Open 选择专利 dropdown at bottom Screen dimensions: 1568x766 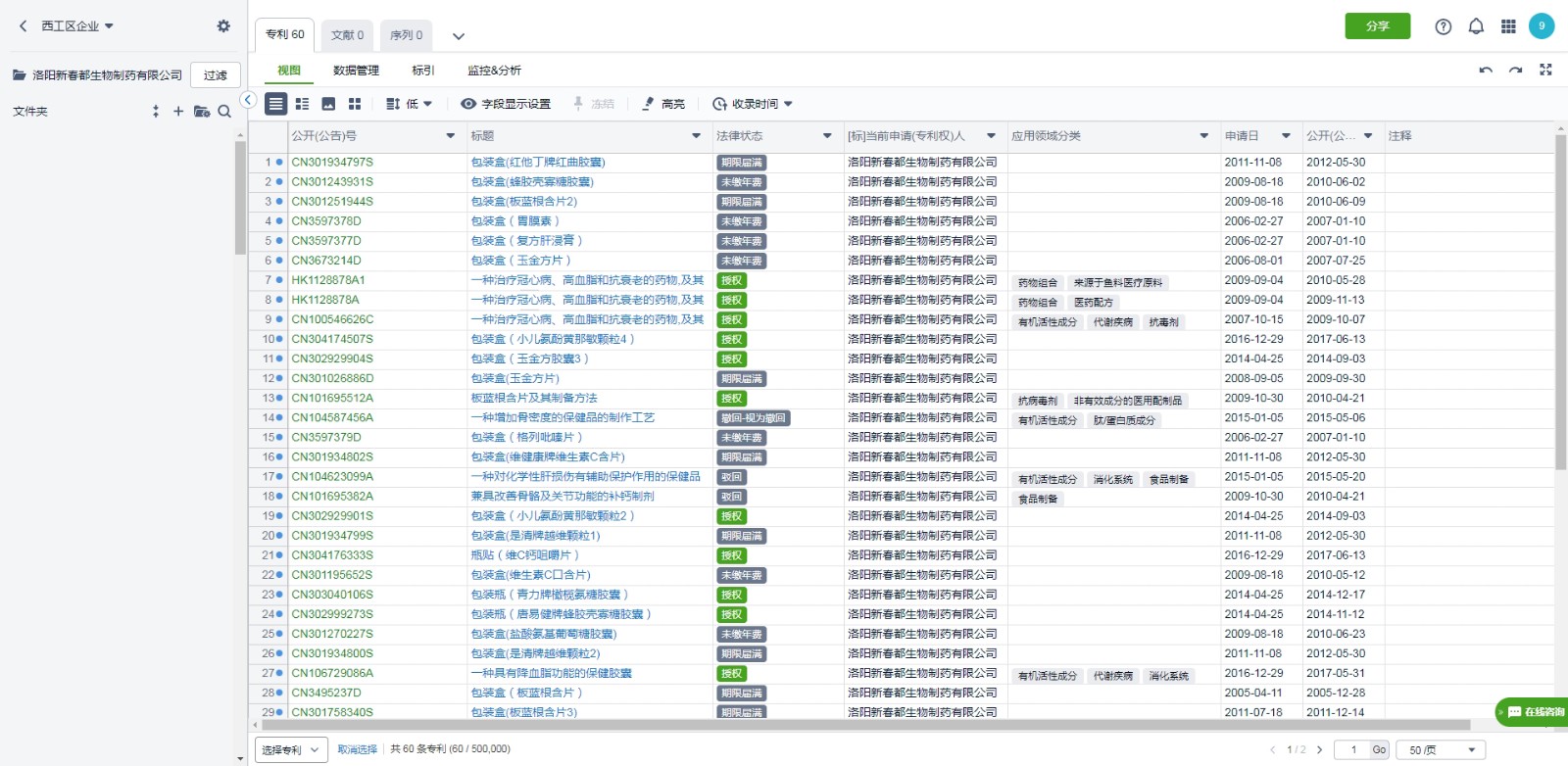291,749
